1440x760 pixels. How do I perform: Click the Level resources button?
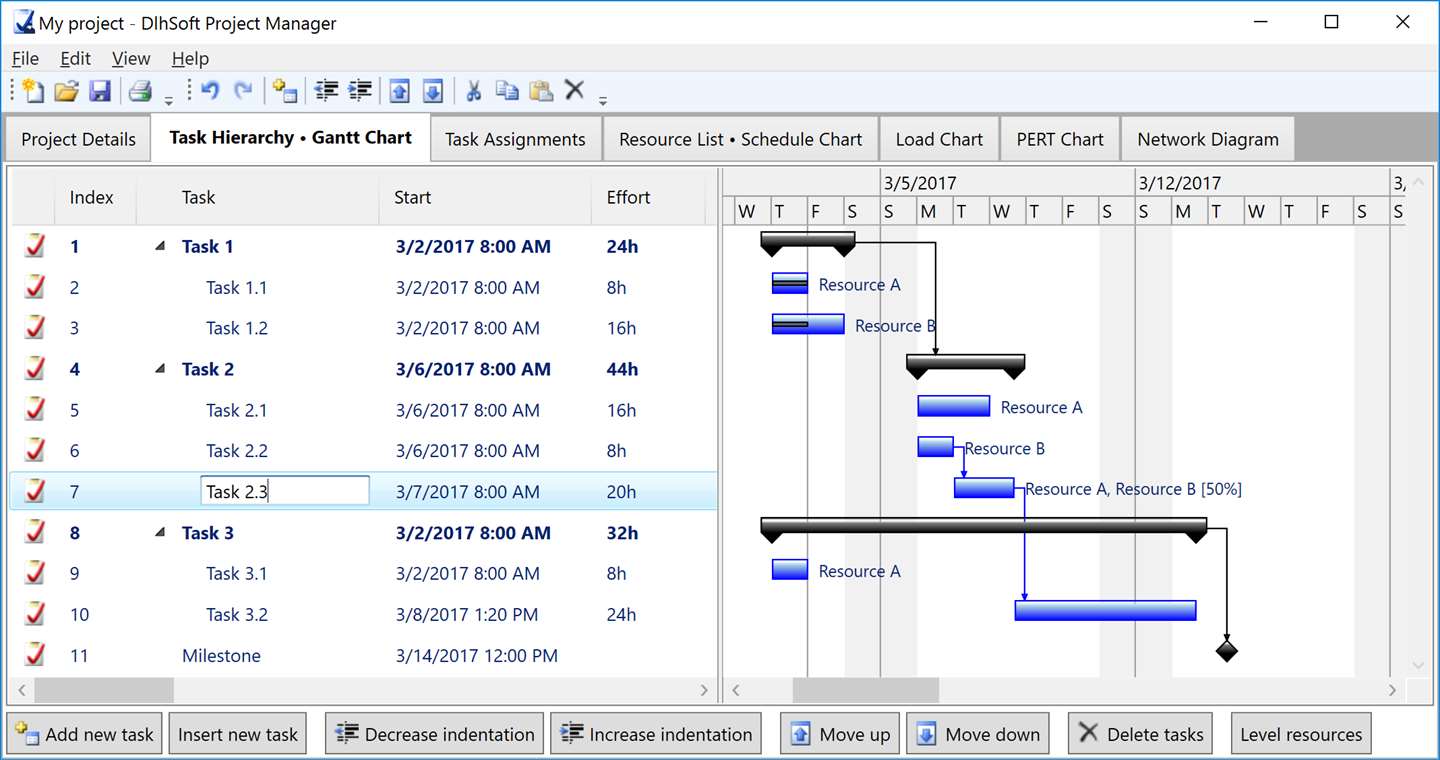pyautogui.click(x=1301, y=734)
